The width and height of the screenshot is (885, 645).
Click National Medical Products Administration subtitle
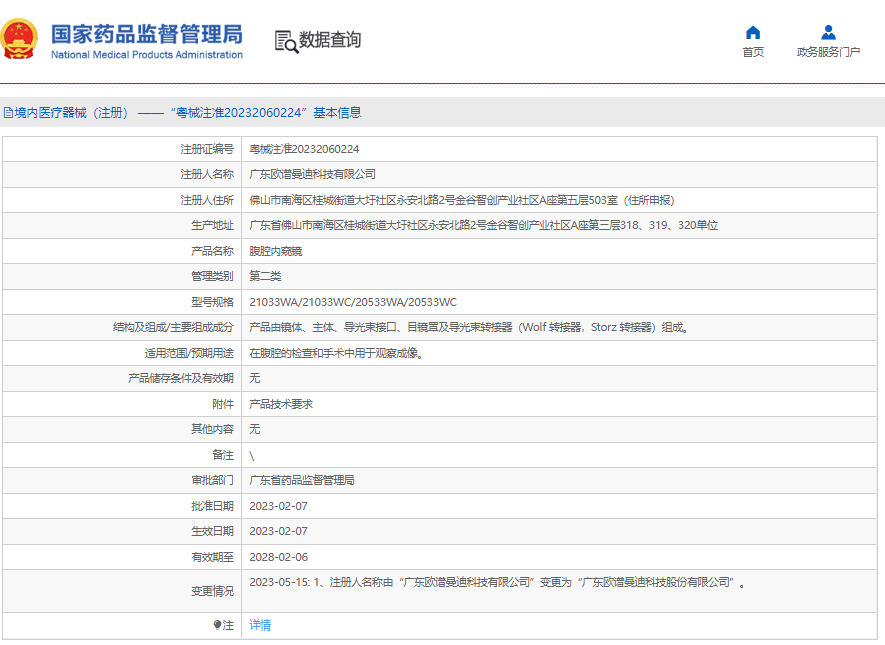(147, 55)
